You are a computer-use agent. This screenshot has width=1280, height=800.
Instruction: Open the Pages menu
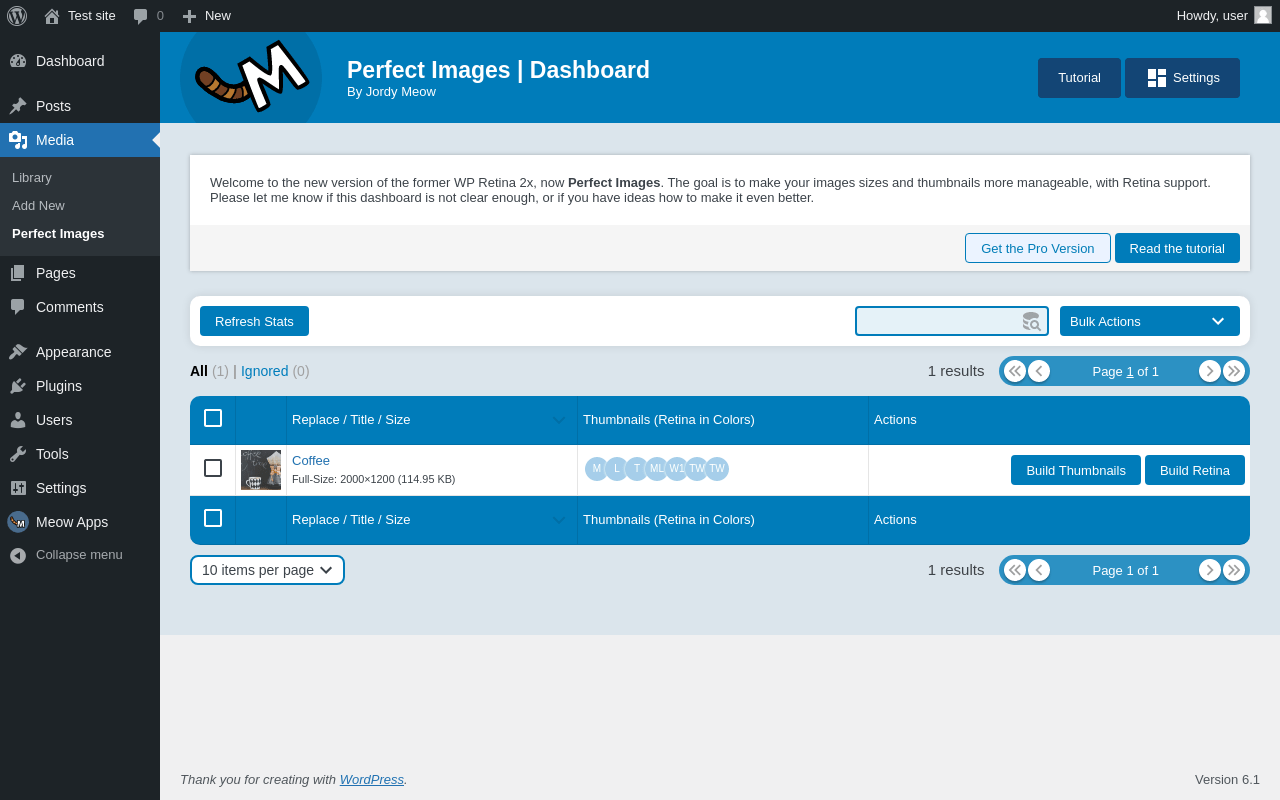click(80, 273)
